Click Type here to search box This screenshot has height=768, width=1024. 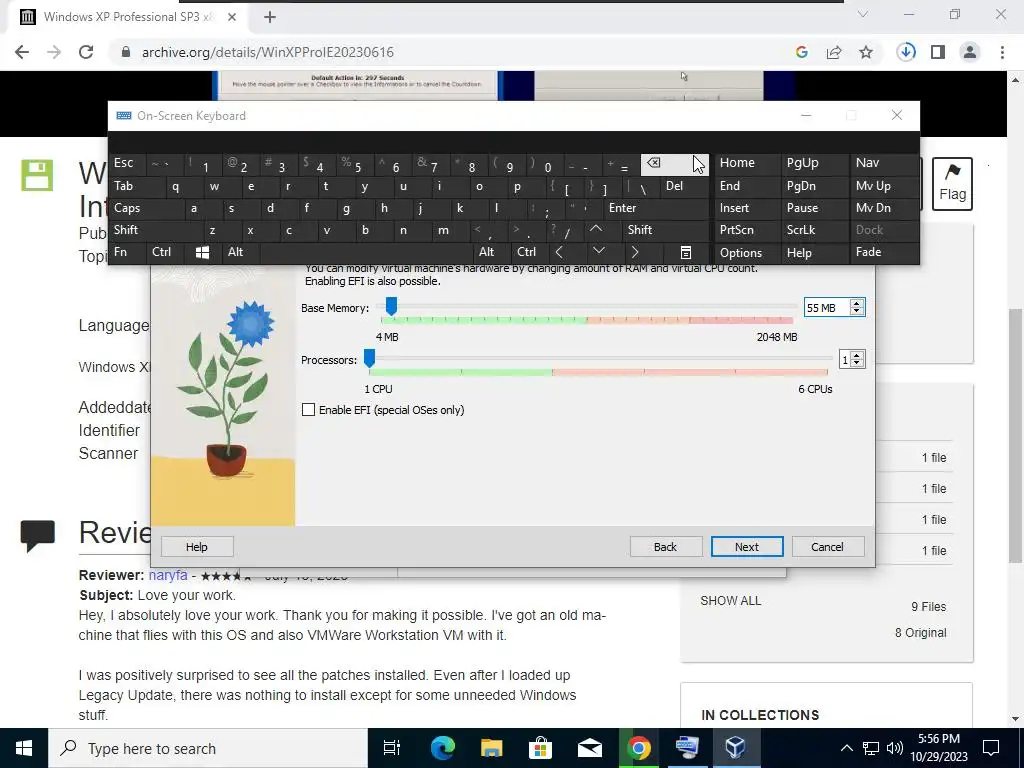(208, 748)
